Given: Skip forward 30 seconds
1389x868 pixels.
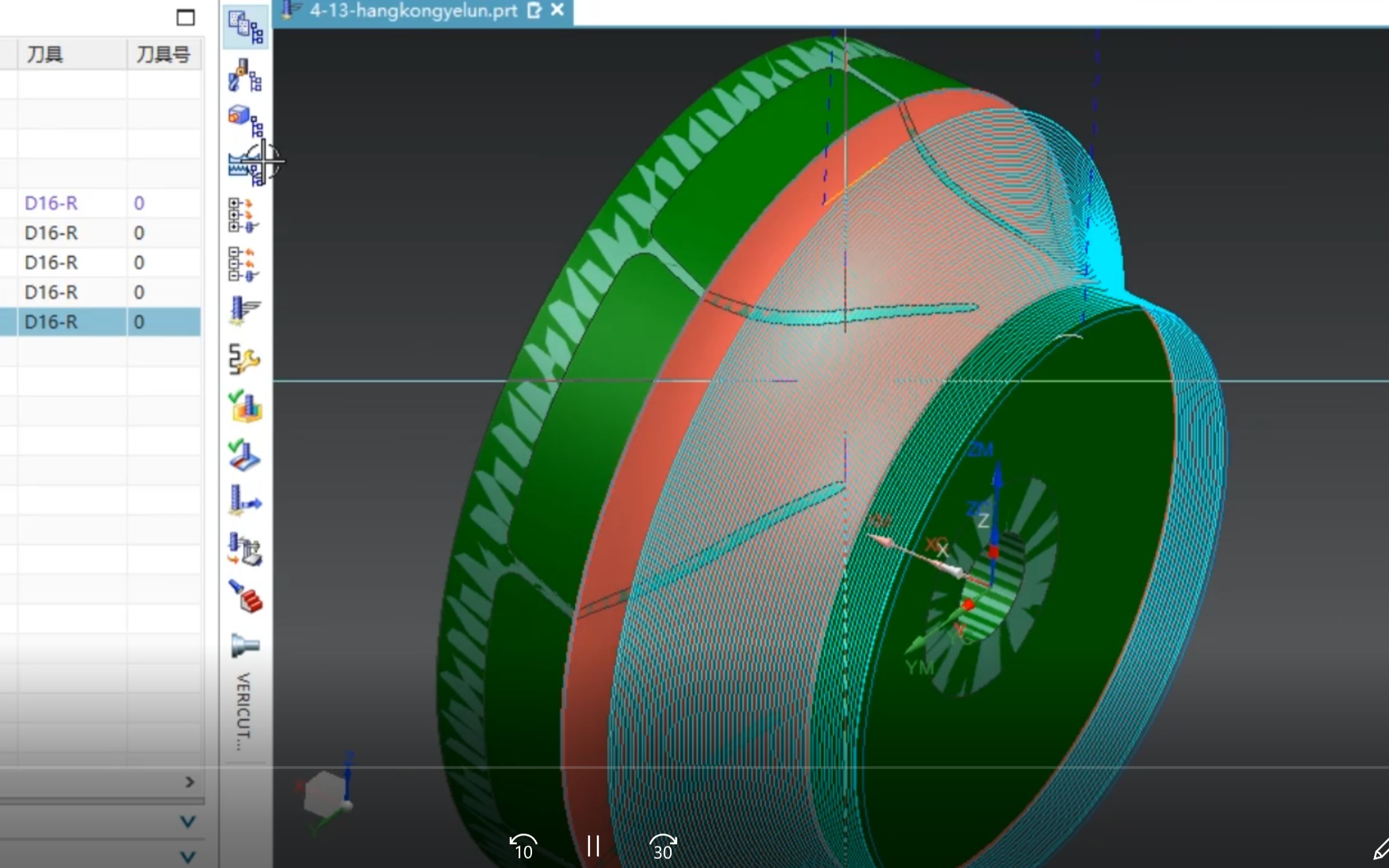Looking at the screenshot, I should (x=663, y=847).
